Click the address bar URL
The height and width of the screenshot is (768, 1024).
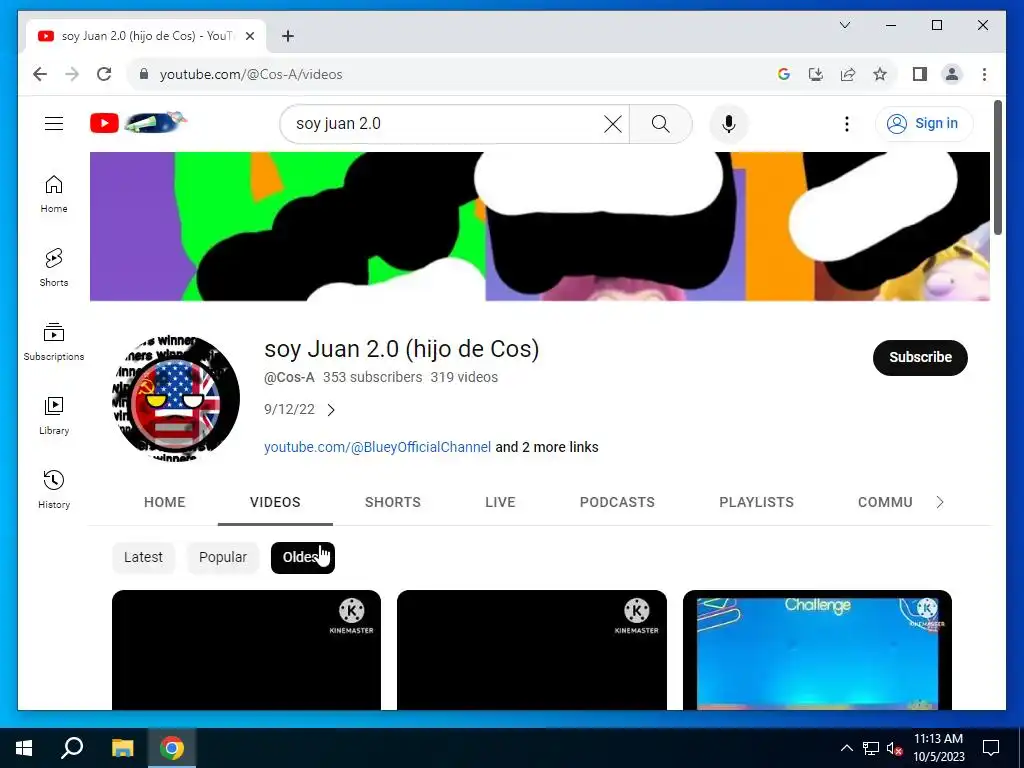(251, 74)
